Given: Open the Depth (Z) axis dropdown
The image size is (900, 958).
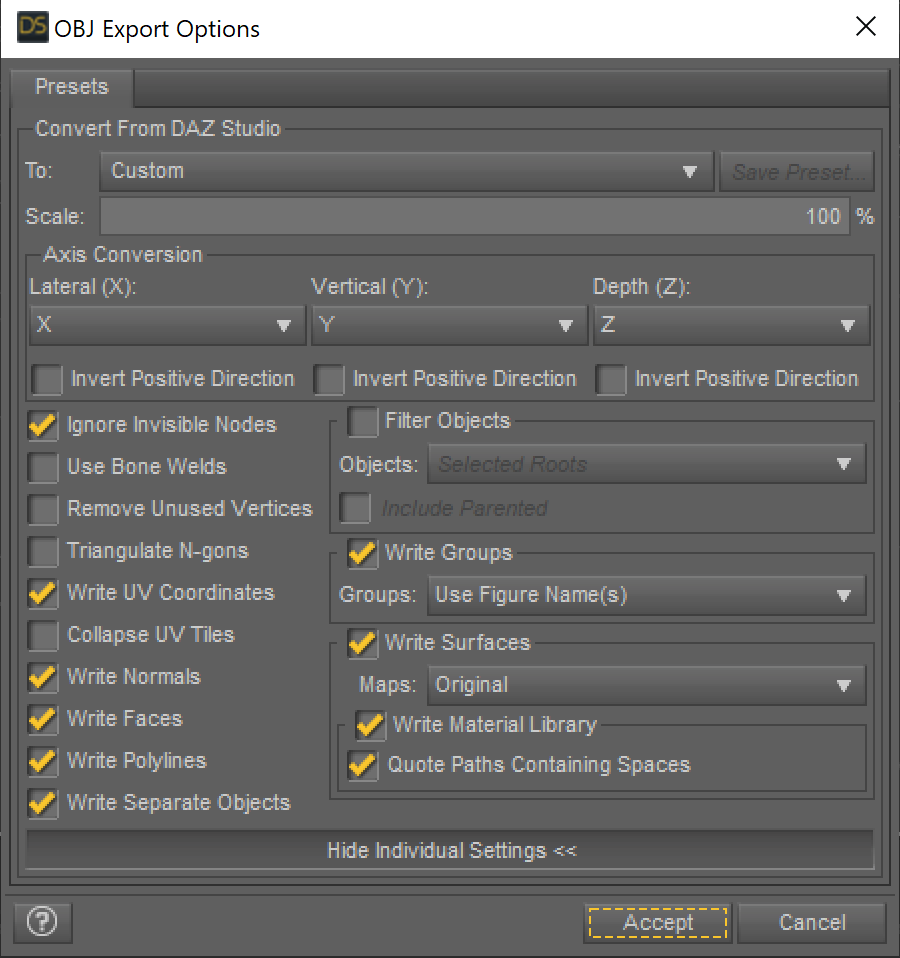Looking at the screenshot, I should pos(731,325).
